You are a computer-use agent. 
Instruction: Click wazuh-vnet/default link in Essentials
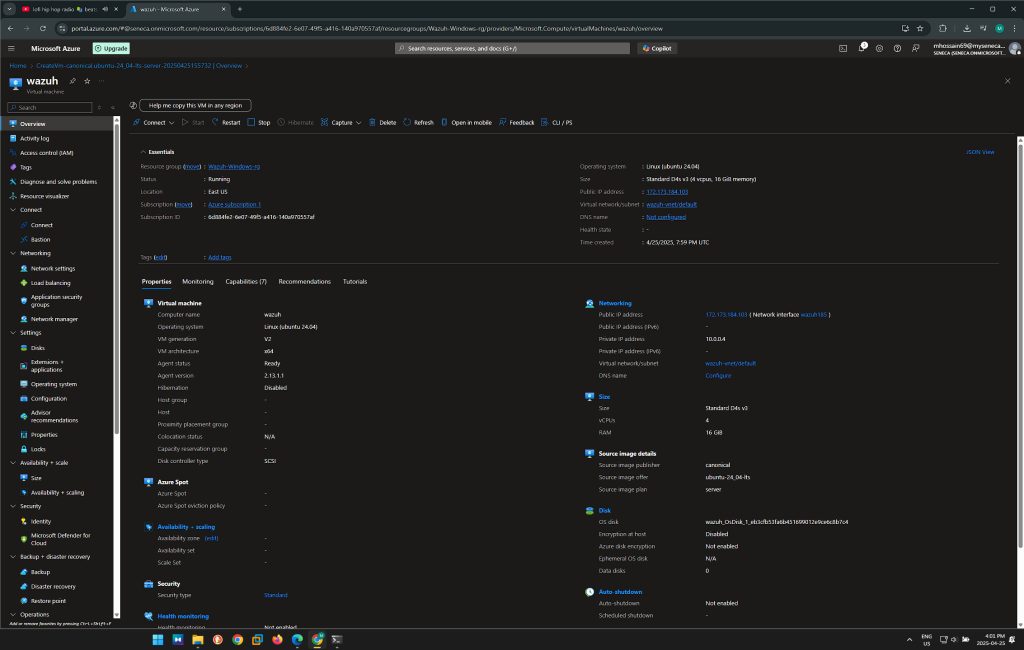[x=671, y=204]
